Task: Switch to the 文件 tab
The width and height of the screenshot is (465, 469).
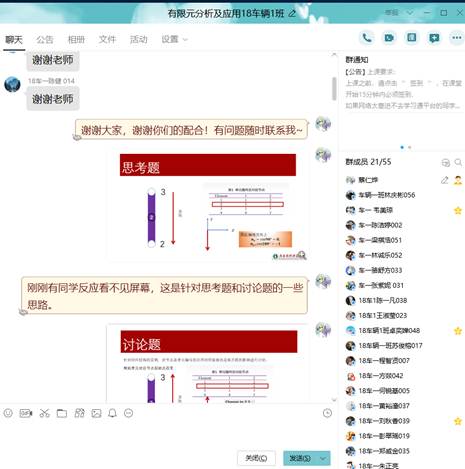Action: [x=107, y=39]
